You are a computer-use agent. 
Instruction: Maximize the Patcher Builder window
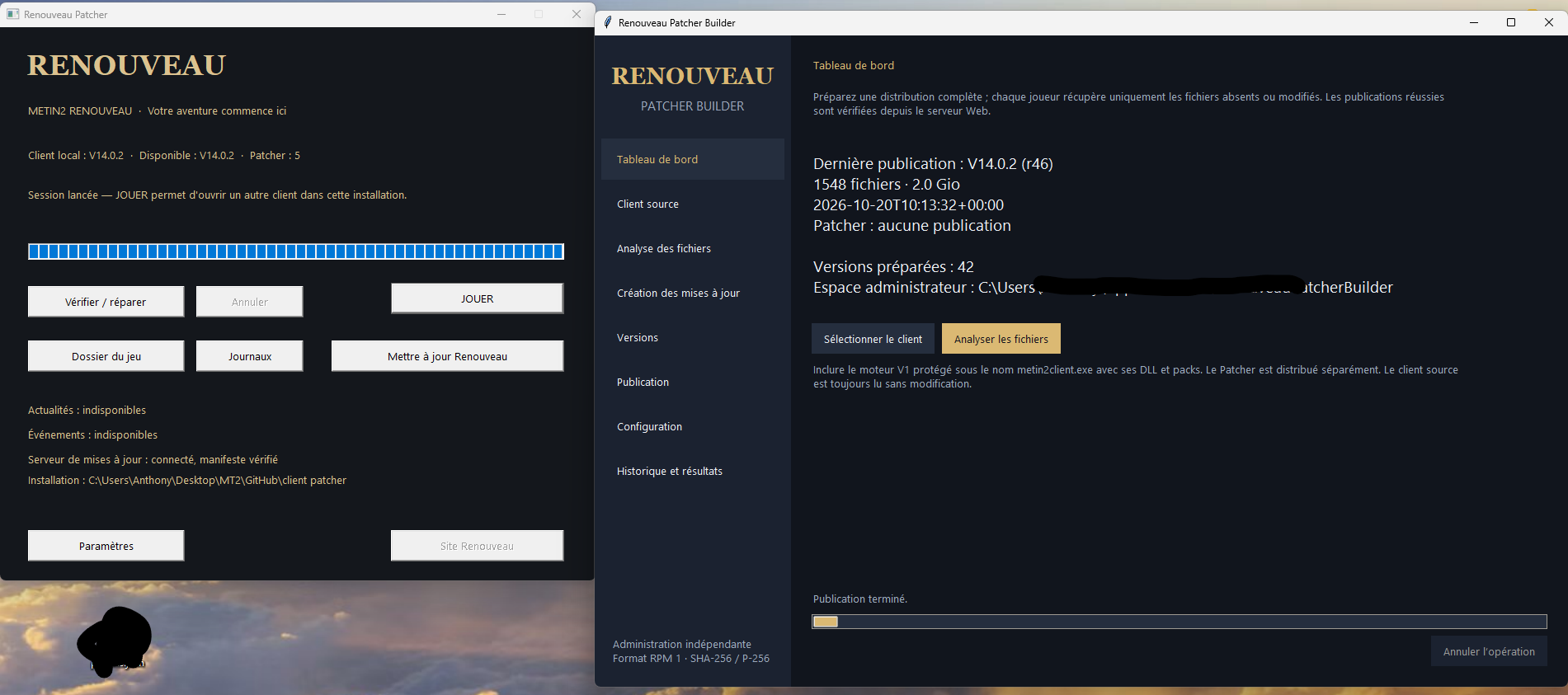point(1511,22)
